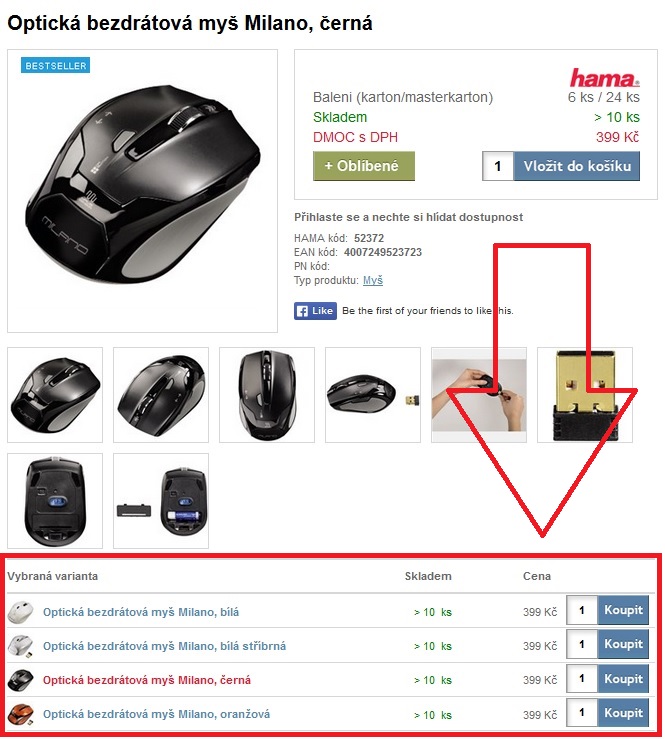Click the orange Milano mouse variant icon
The image size is (665, 739).
click(x=20, y=714)
